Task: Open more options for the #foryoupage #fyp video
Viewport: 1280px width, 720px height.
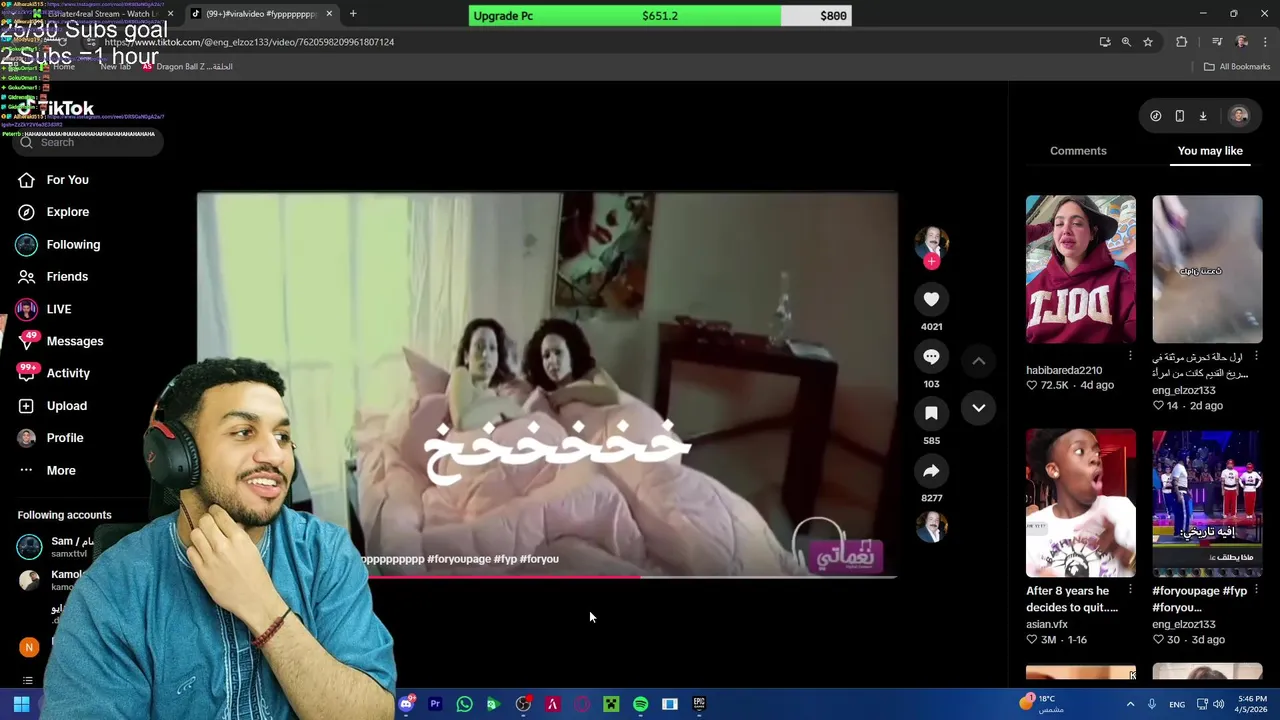Action: point(1256,591)
